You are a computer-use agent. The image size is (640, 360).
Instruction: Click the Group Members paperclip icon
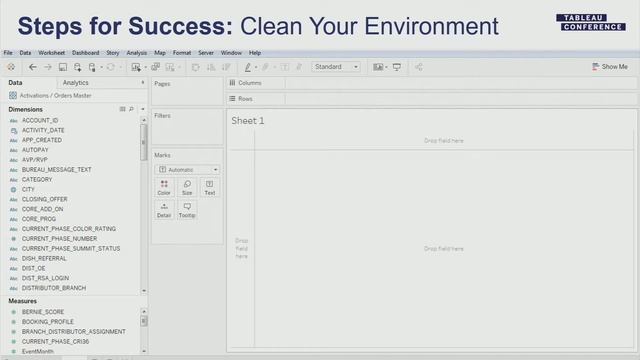[266, 67]
